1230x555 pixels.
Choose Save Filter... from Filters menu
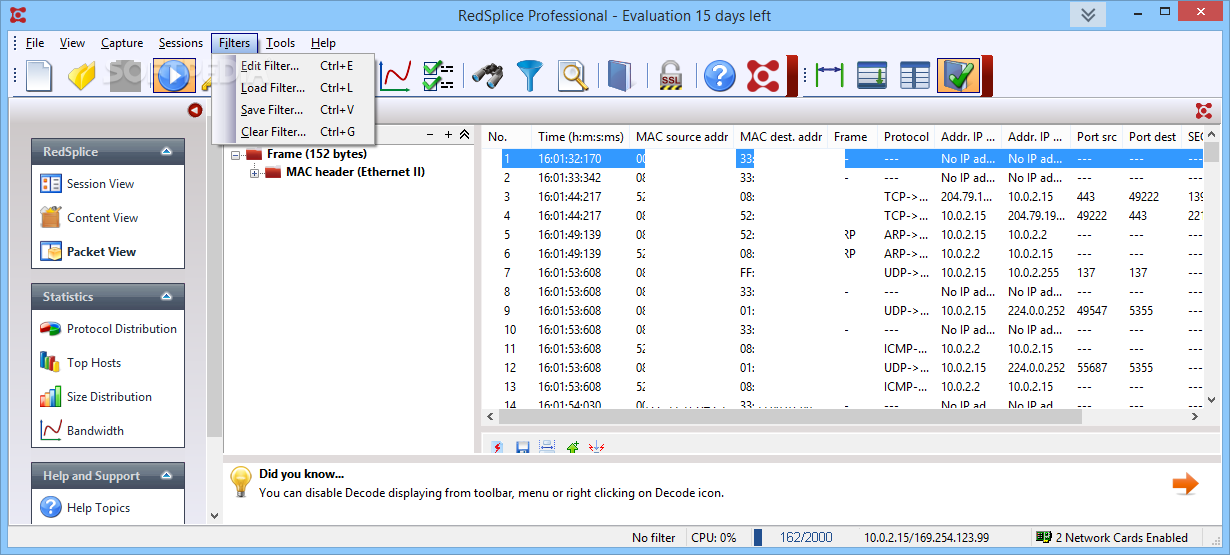pyautogui.click(x=294, y=110)
